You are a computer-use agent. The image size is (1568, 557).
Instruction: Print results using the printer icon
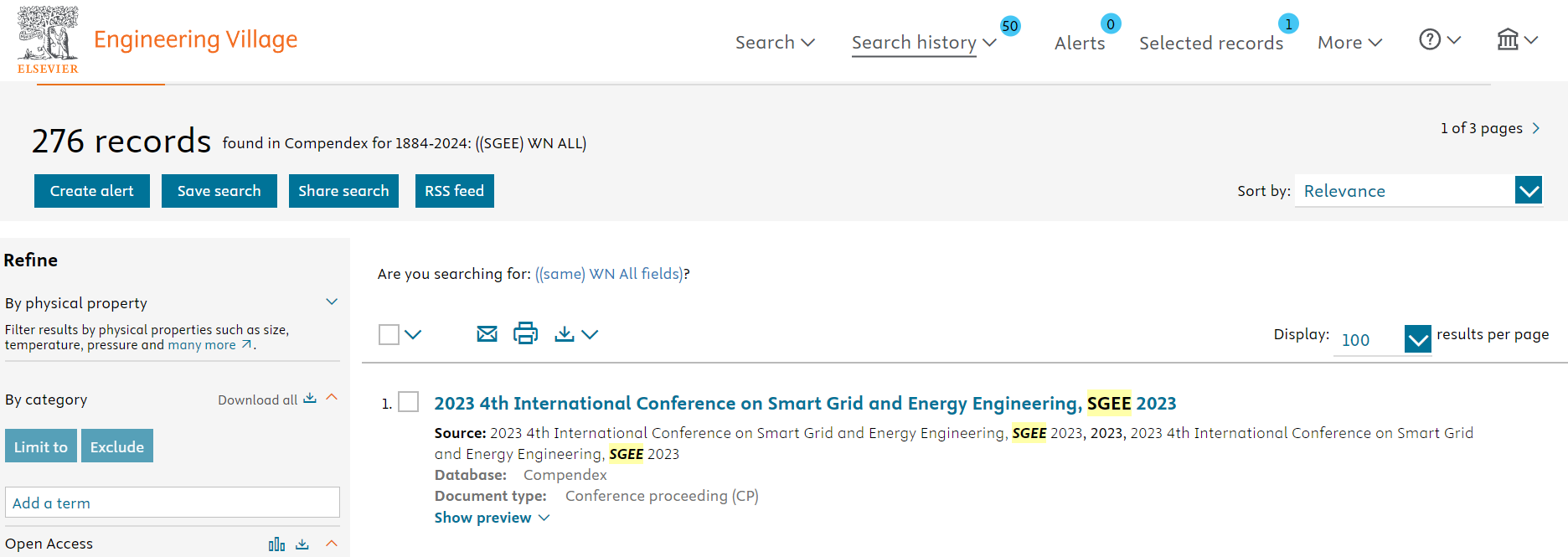525,333
